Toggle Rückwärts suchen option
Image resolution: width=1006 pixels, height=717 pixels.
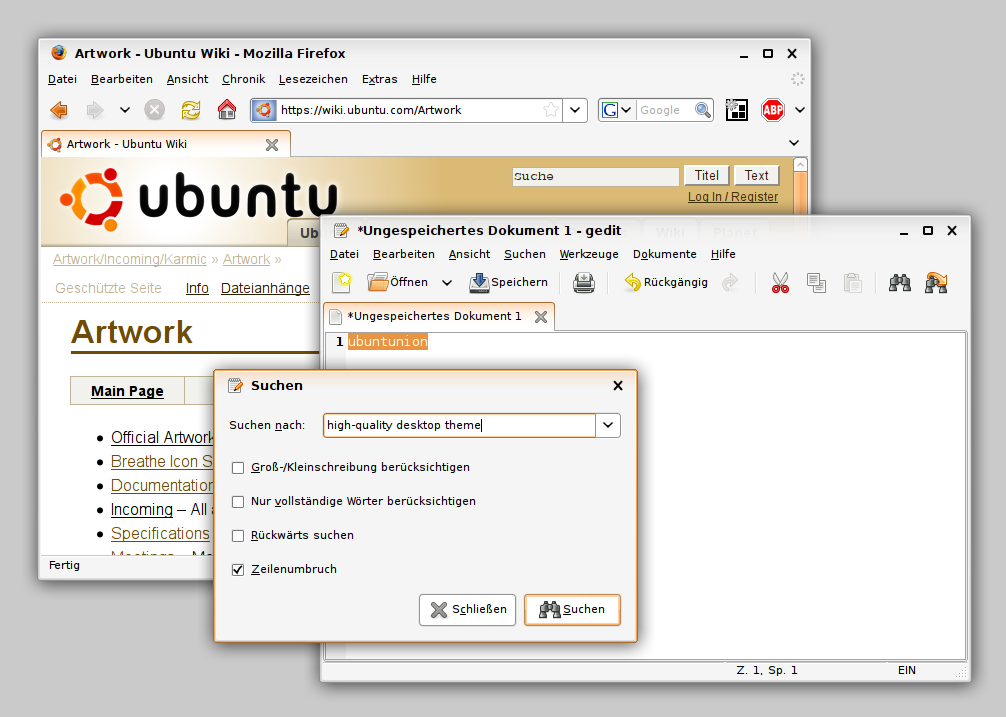(x=238, y=535)
